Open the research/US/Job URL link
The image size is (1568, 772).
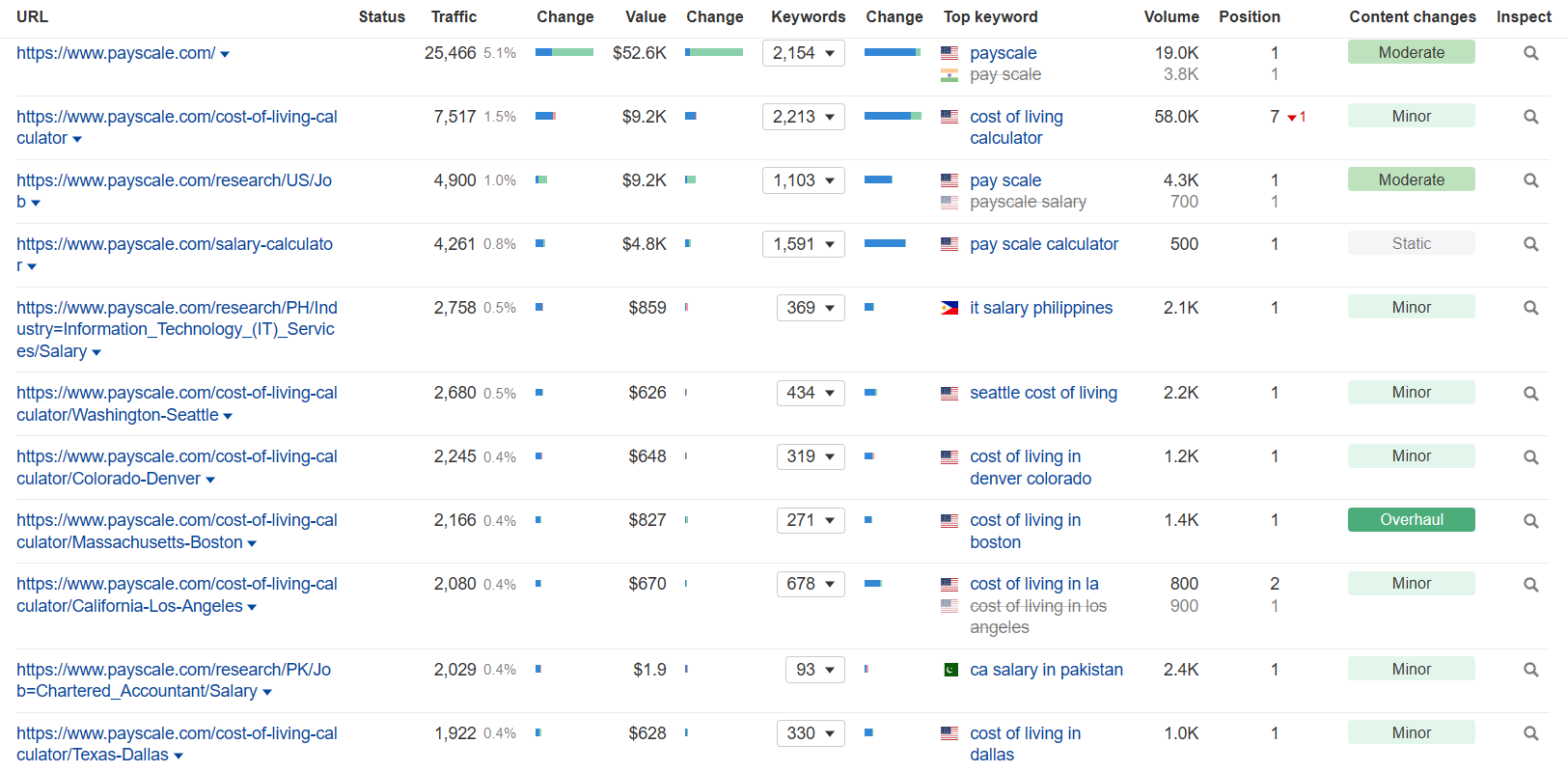tap(174, 191)
